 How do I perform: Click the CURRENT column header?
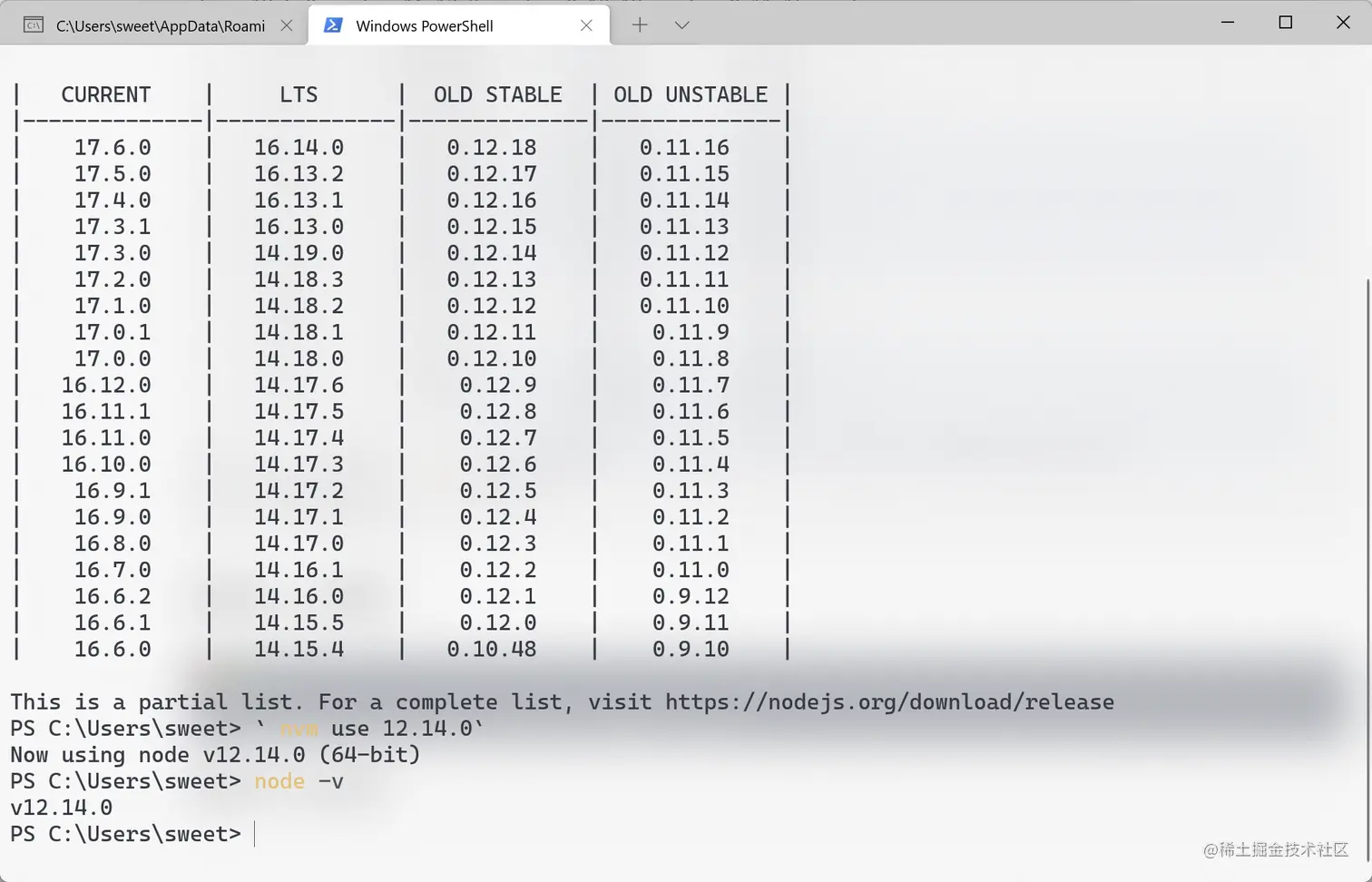click(106, 94)
